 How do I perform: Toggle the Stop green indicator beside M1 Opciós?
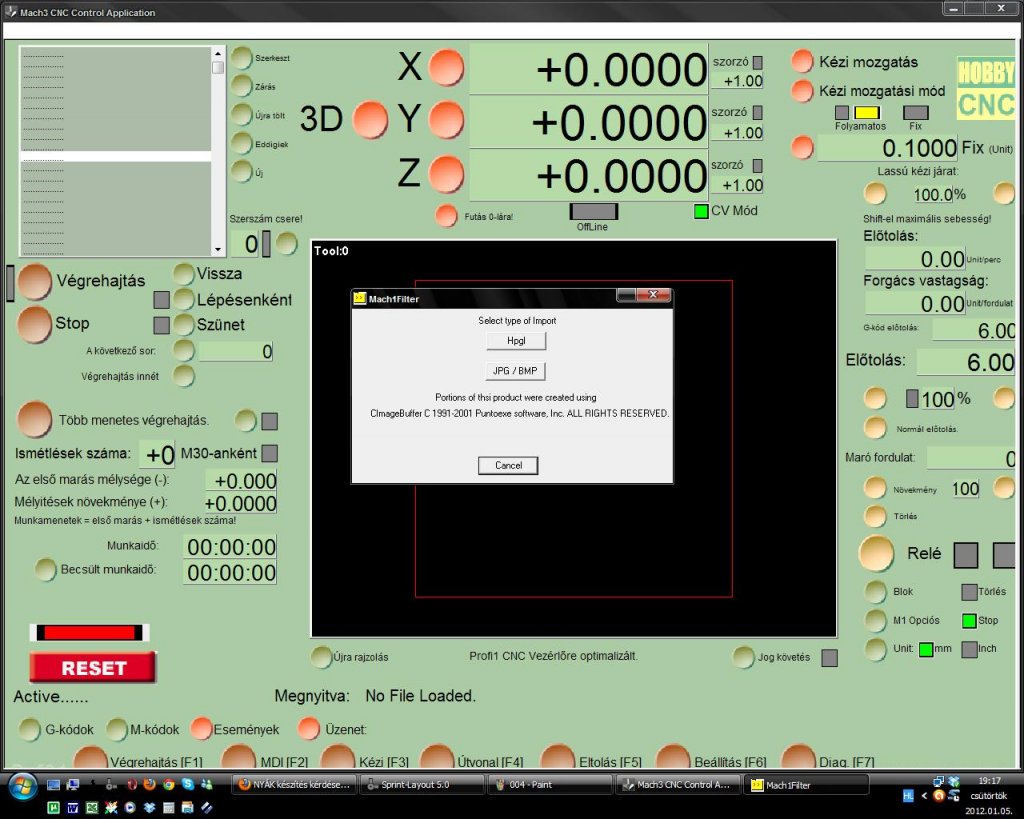tap(969, 620)
